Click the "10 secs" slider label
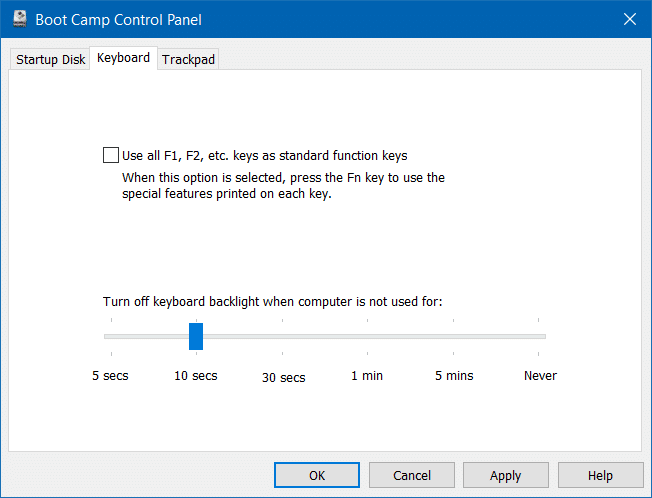The width and height of the screenshot is (652, 498). (x=196, y=376)
